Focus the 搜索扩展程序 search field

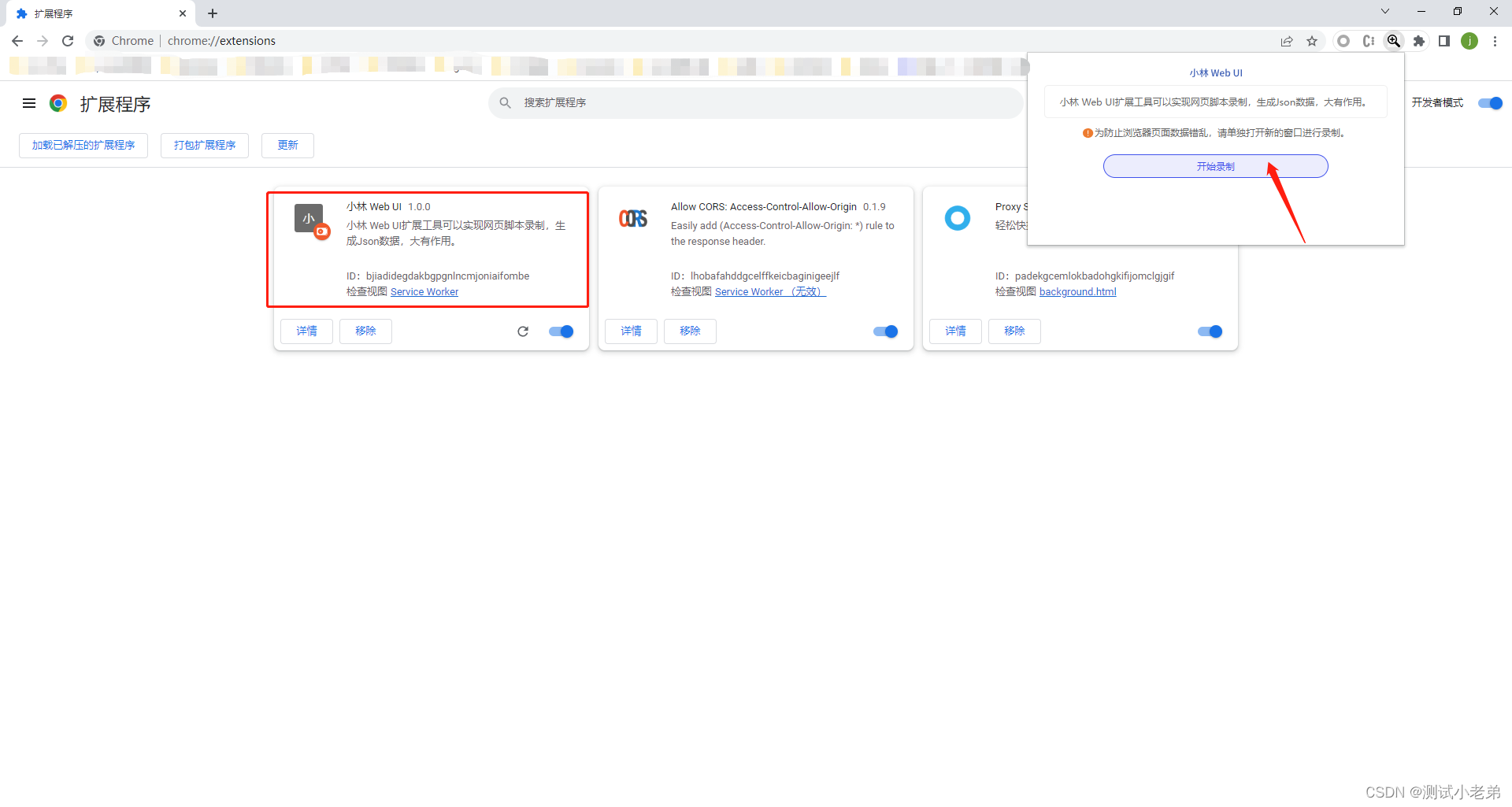pos(755,103)
